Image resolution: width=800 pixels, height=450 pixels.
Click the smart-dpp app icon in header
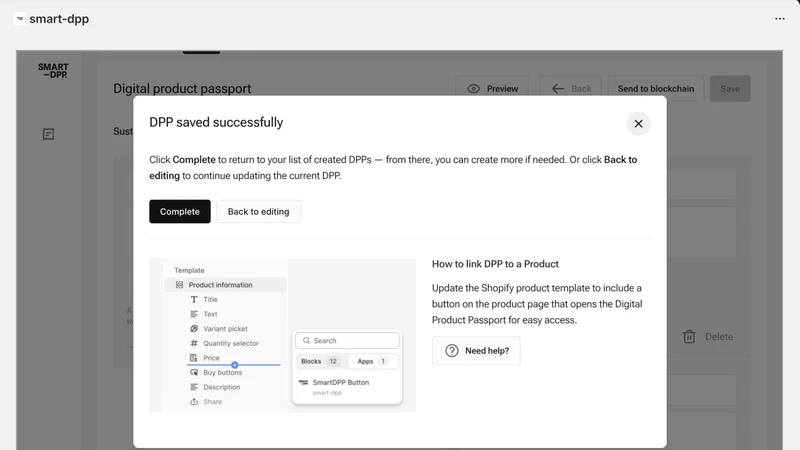20,19
